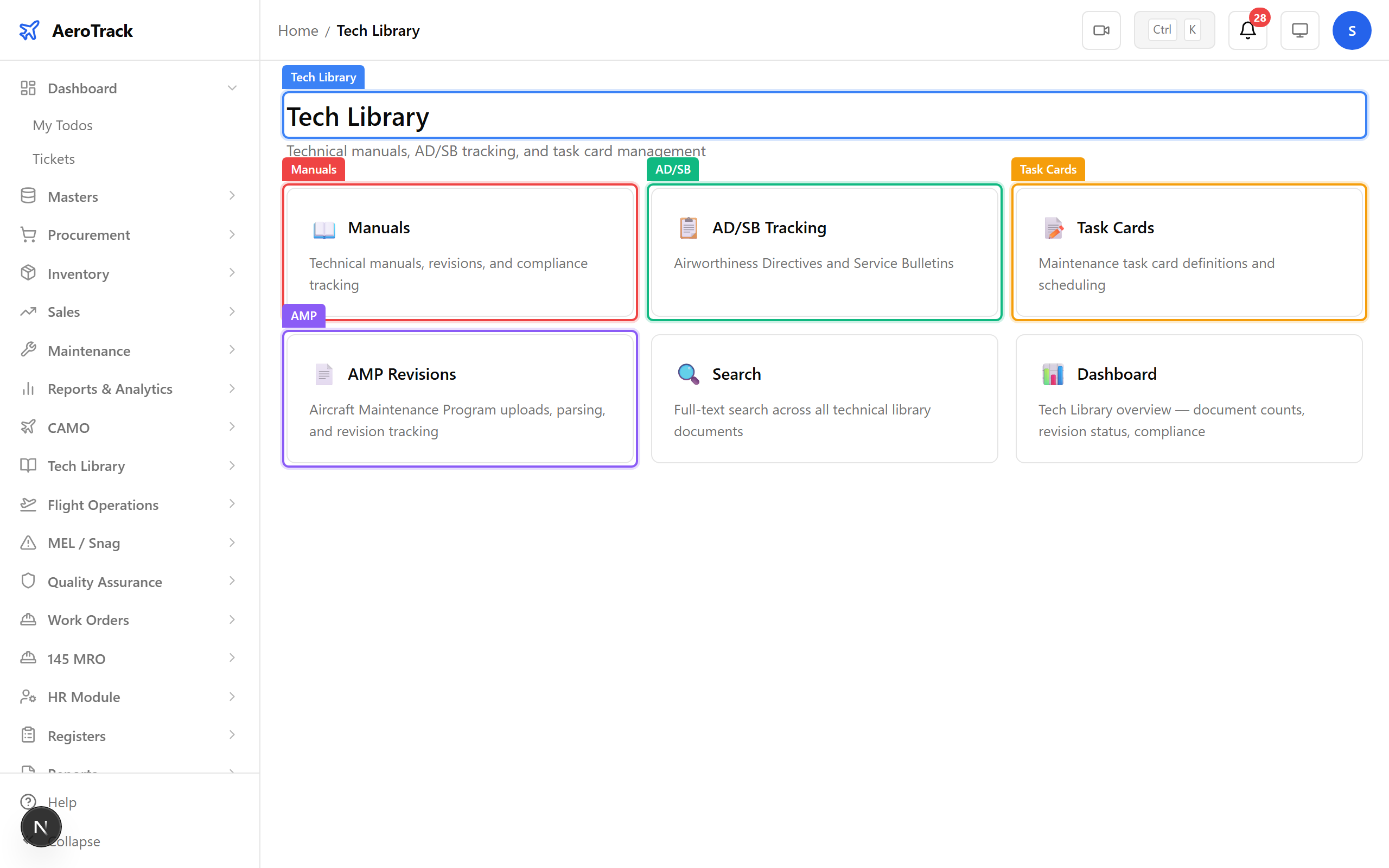
Task: Click the AD/SB Tracking clipboard icon
Action: pos(688,227)
